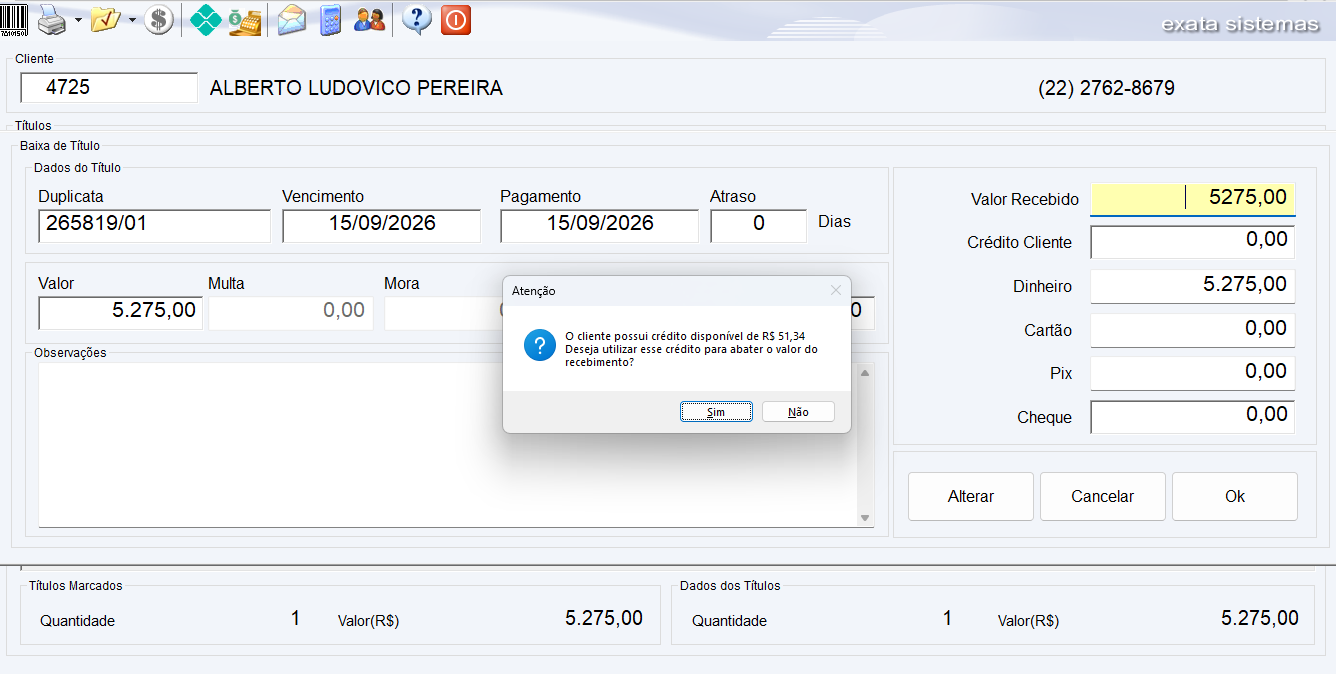Click the client name ALBERTO LUDOVICO PEREIRA
The width and height of the screenshot is (1336, 674).
[356, 88]
